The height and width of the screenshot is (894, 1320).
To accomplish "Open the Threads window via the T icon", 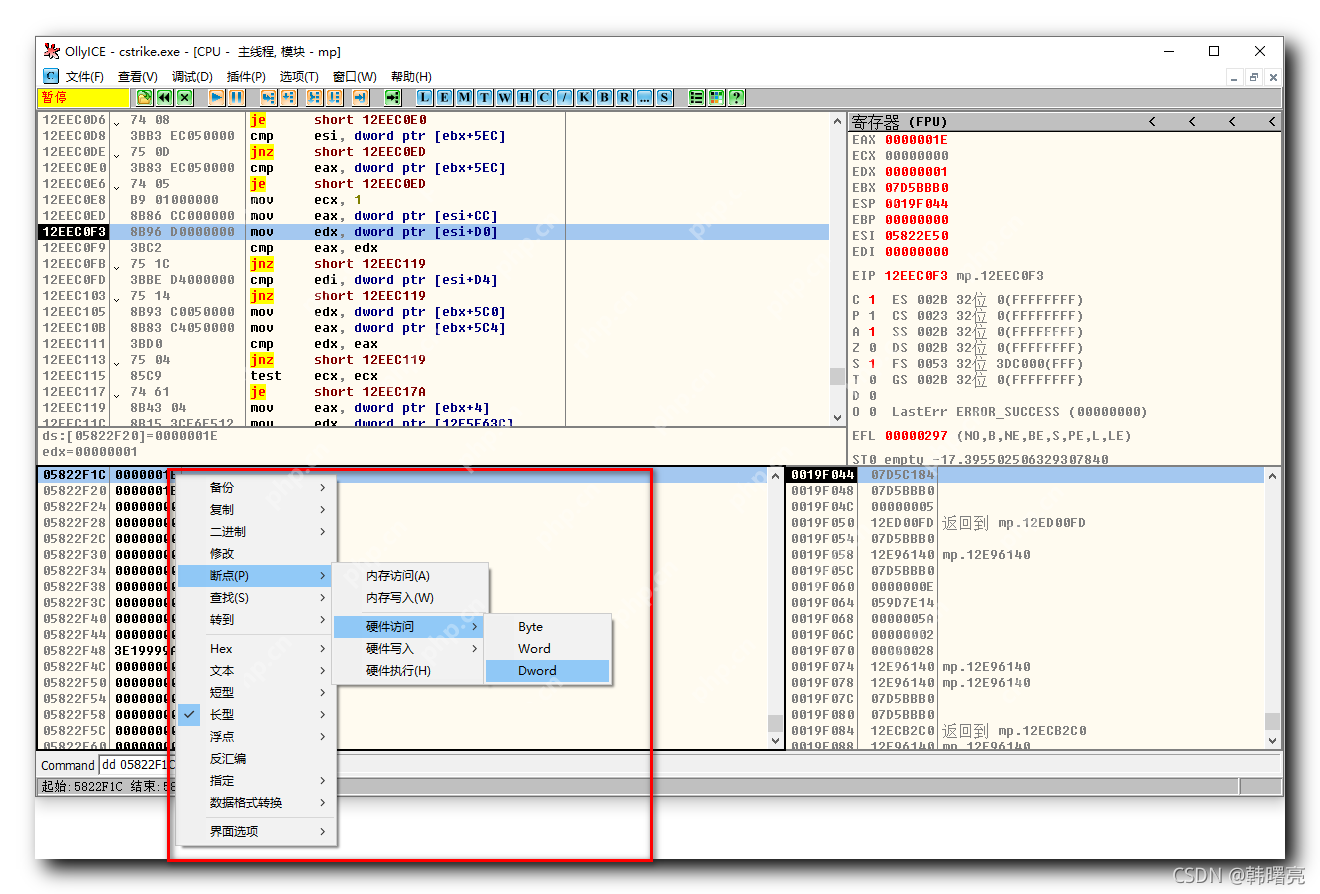I will tap(484, 97).
